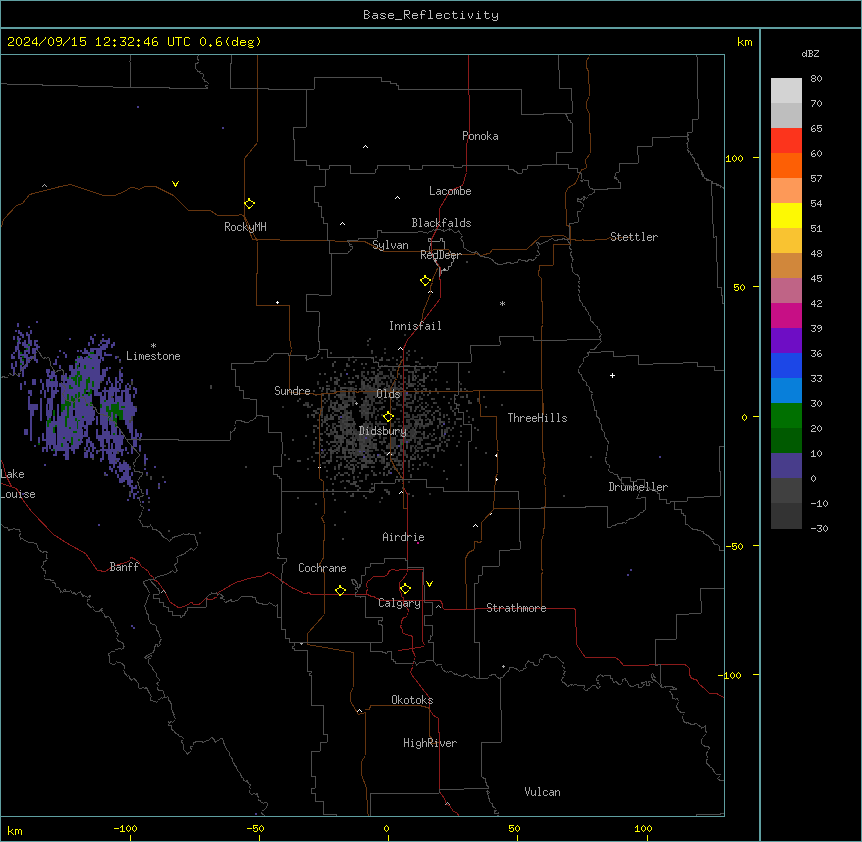Screen dimensions: 862x842
Task: Select the ThreeHills label
Action: tap(537, 418)
